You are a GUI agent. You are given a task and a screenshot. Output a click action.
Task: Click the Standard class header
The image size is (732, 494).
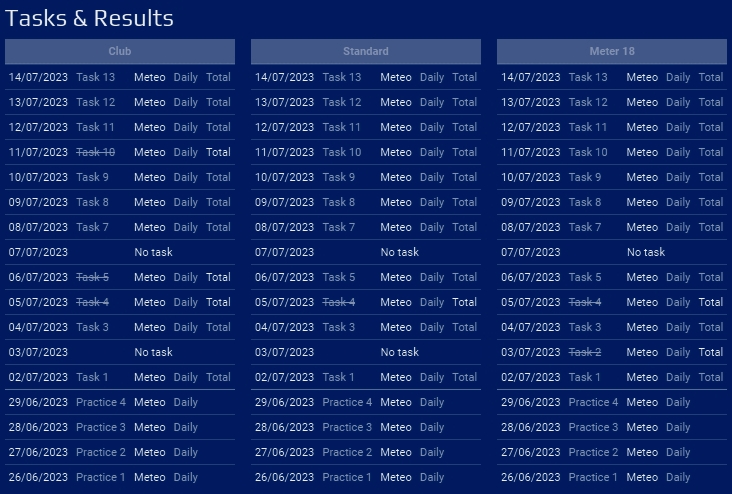[366, 51]
